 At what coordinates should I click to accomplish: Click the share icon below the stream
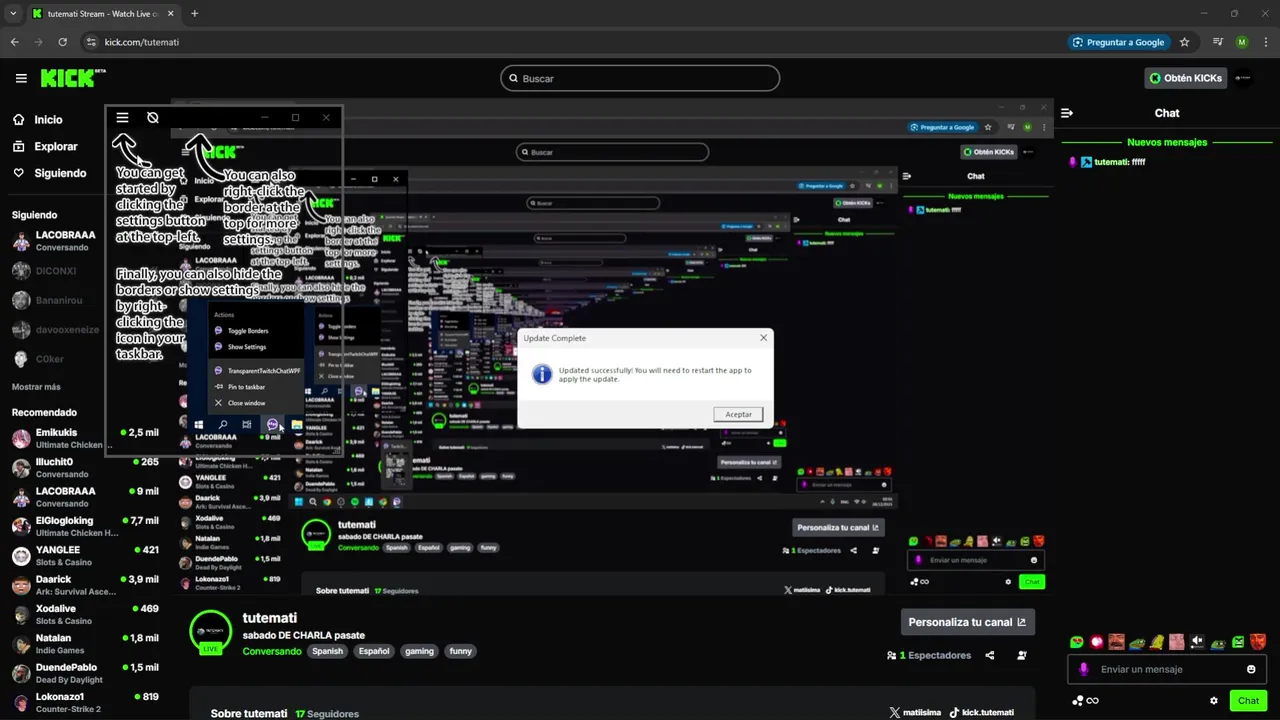(990, 655)
